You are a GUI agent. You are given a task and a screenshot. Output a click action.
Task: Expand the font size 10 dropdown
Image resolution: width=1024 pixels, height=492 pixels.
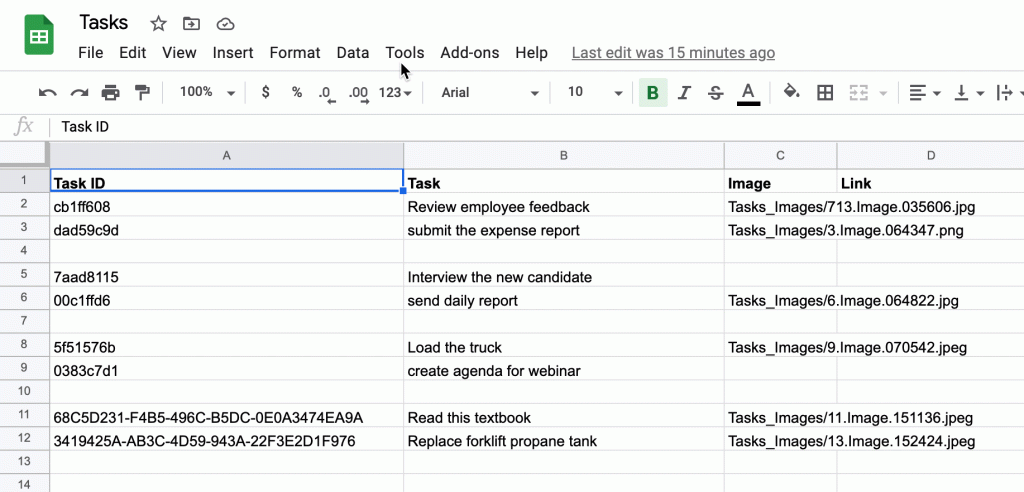coord(595,92)
